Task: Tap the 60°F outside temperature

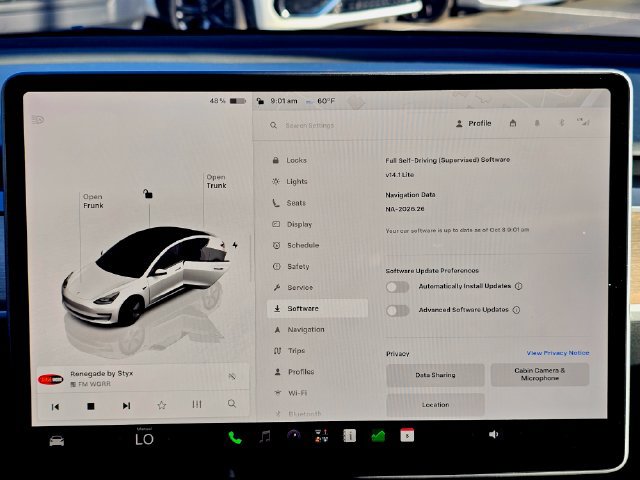Action: tap(326, 101)
